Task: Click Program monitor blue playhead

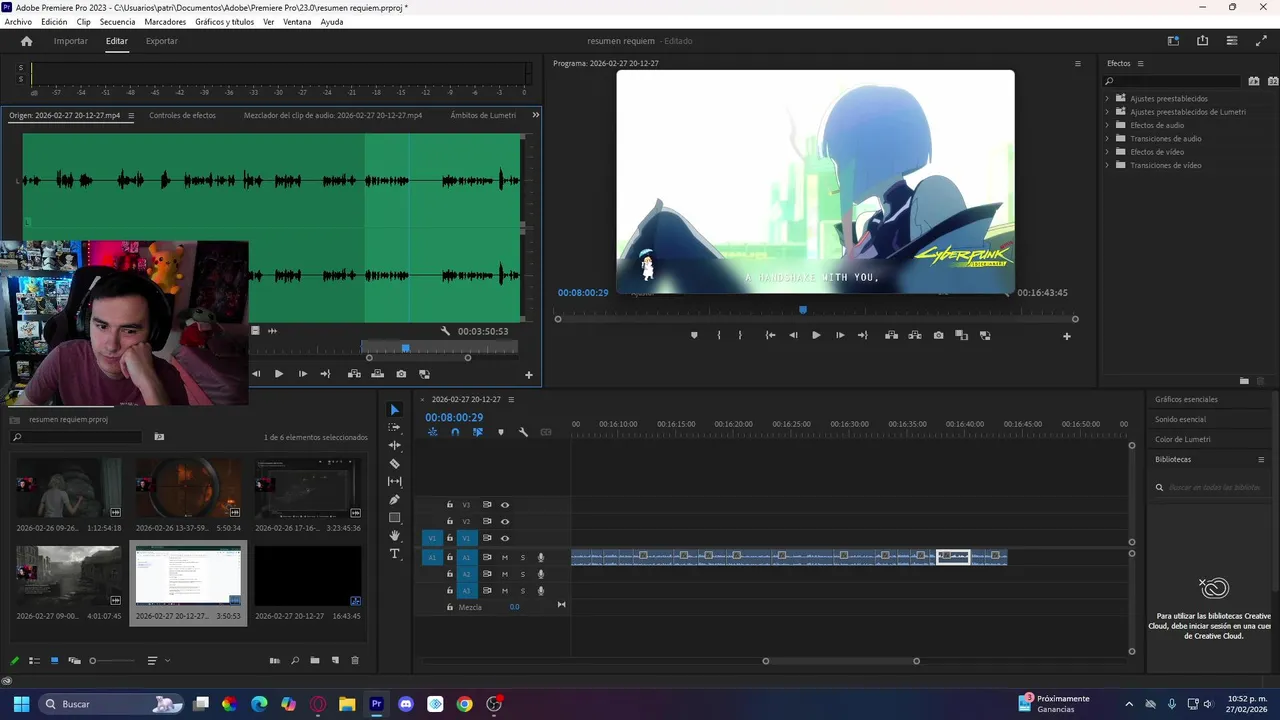Action: tap(802, 310)
